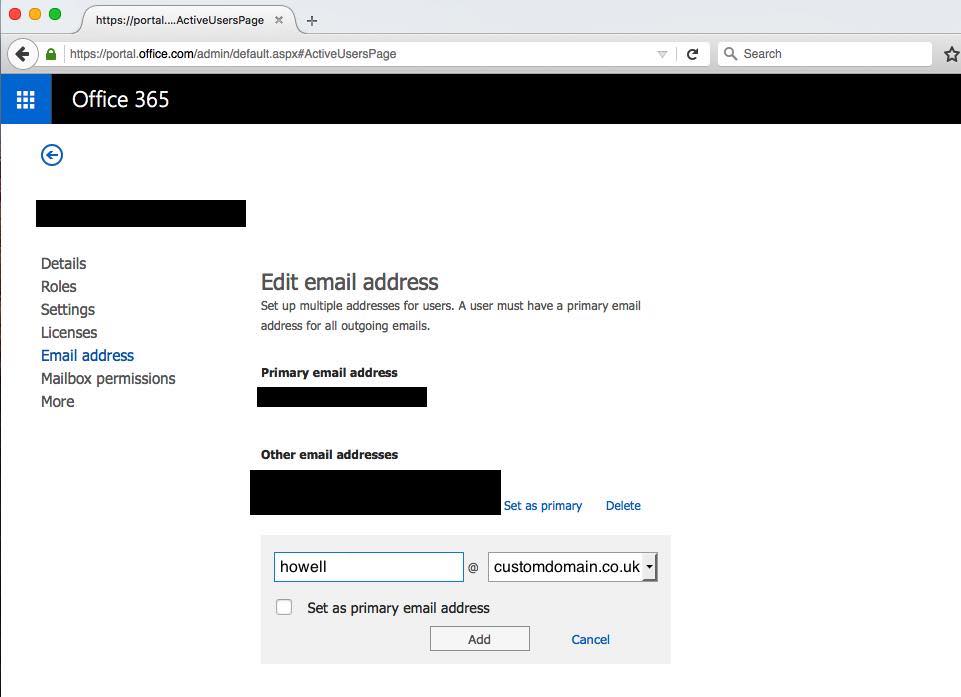
Task: Click into the browser Search box
Action: (824, 54)
